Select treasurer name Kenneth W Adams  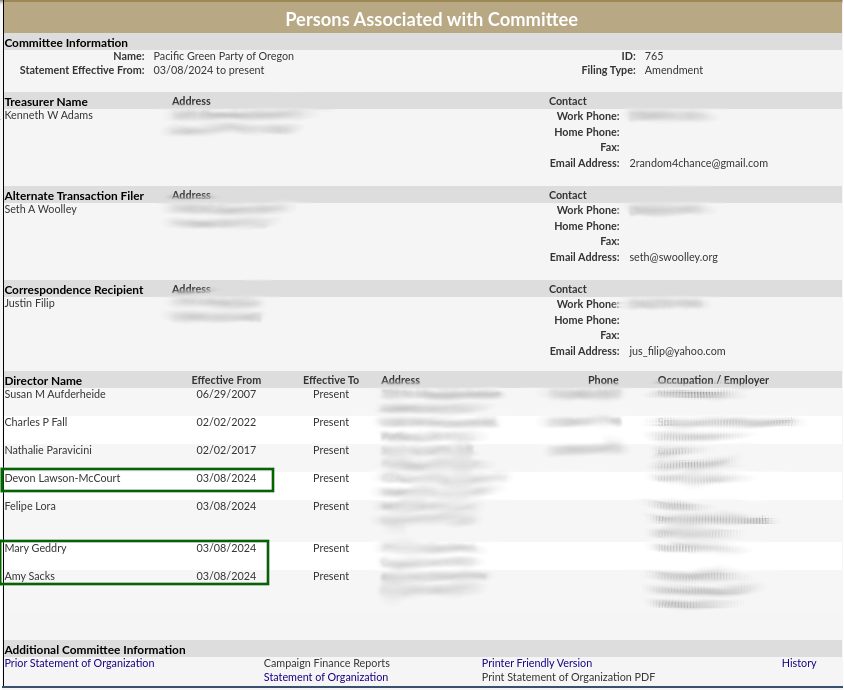pos(49,115)
